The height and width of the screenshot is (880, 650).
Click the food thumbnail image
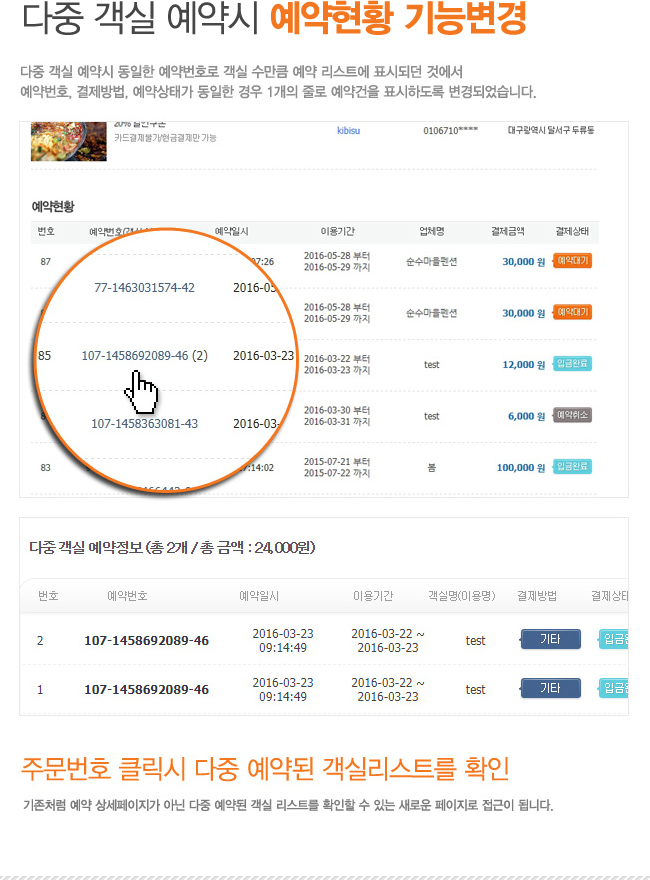68,141
